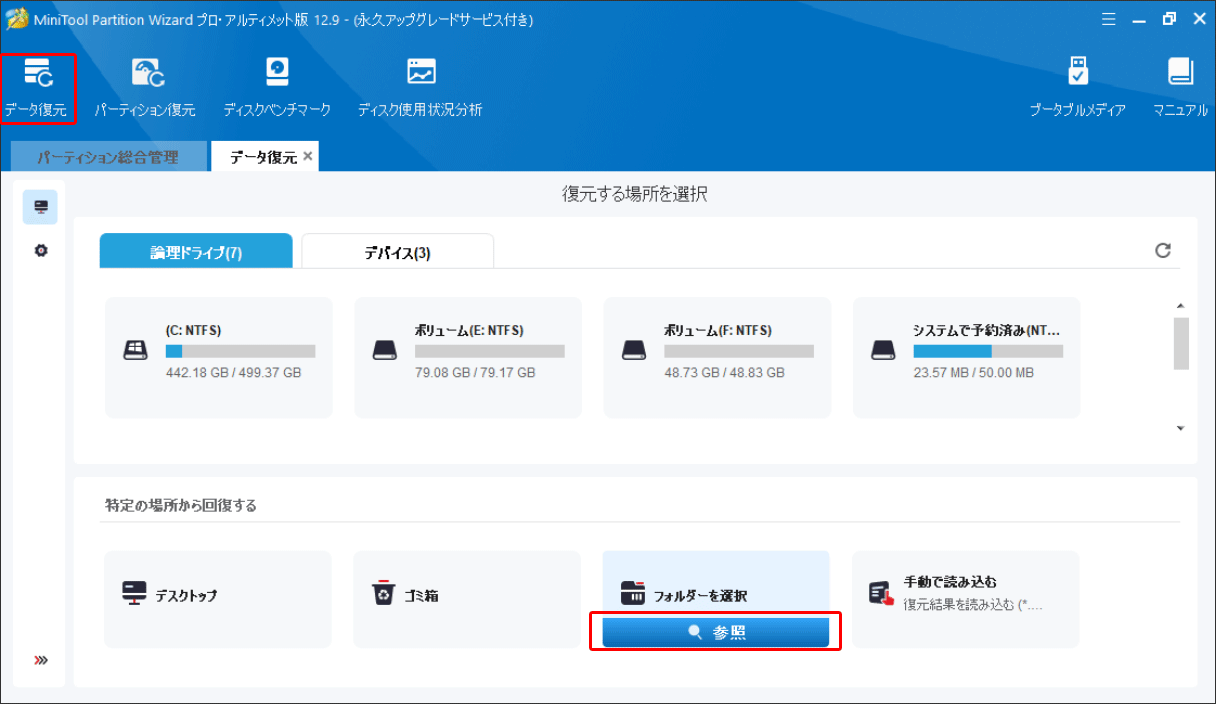This screenshot has width=1216, height=704.
Task: Click the folder select icon
Action: click(634, 594)
